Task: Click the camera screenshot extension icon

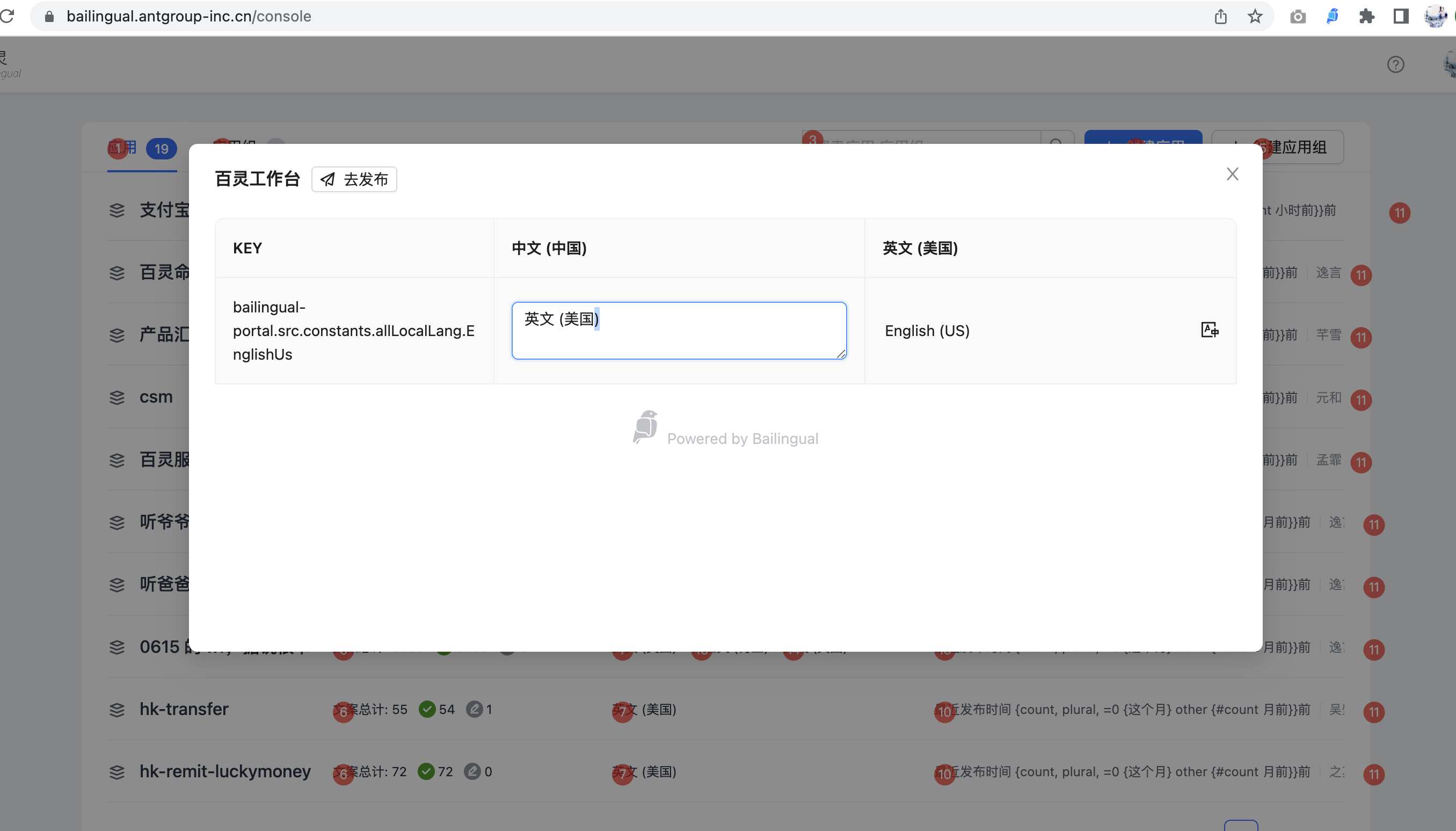Action: (x=1297, y=17)
